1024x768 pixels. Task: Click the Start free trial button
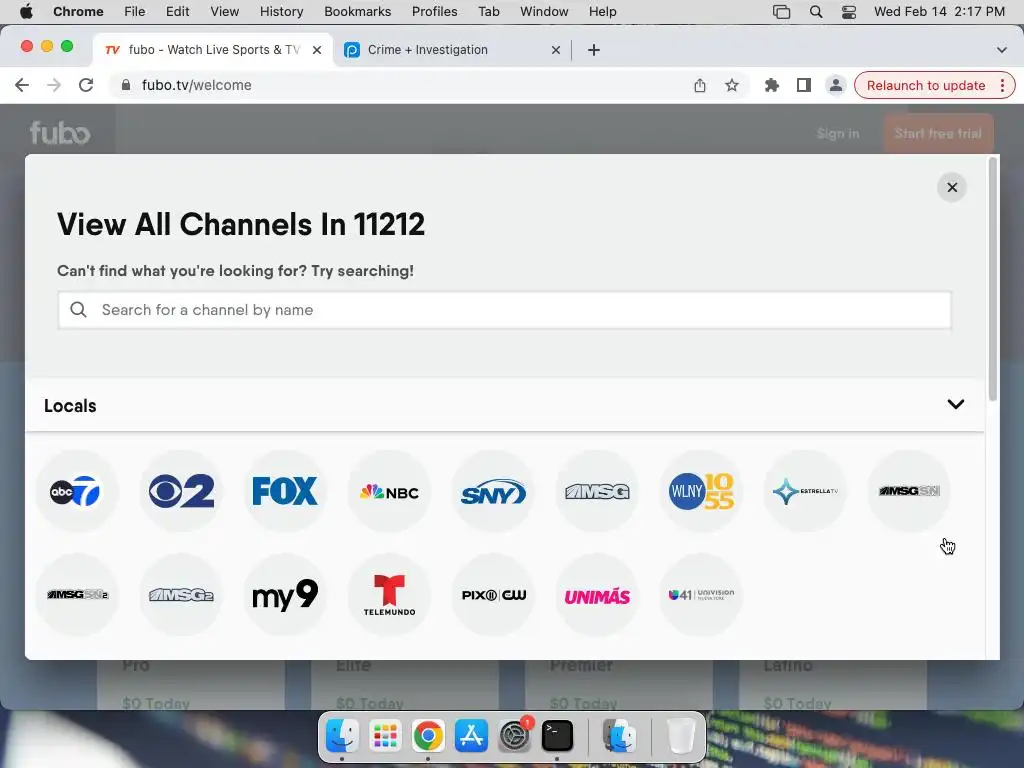(938, 134)
